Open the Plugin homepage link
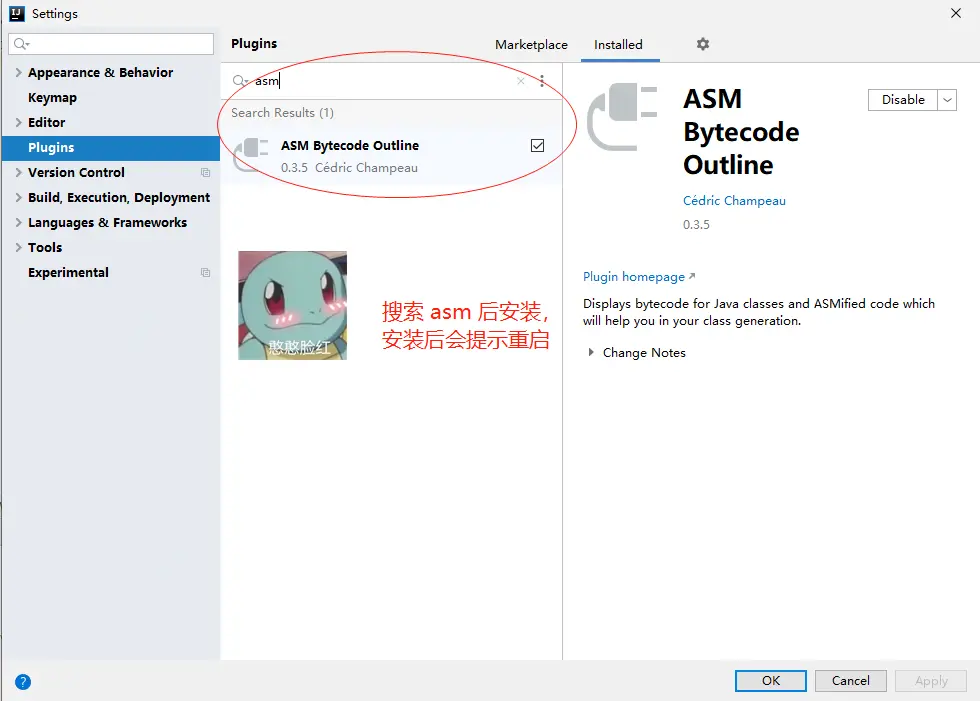The image size is (980, 701). [634, 276]
